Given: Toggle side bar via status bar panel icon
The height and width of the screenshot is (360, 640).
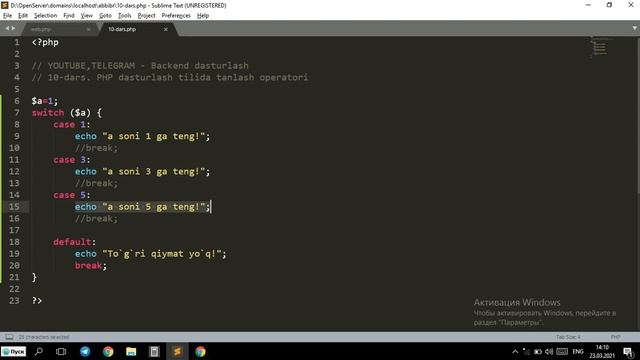Looking at the screenshot, I should coord(9,337).
